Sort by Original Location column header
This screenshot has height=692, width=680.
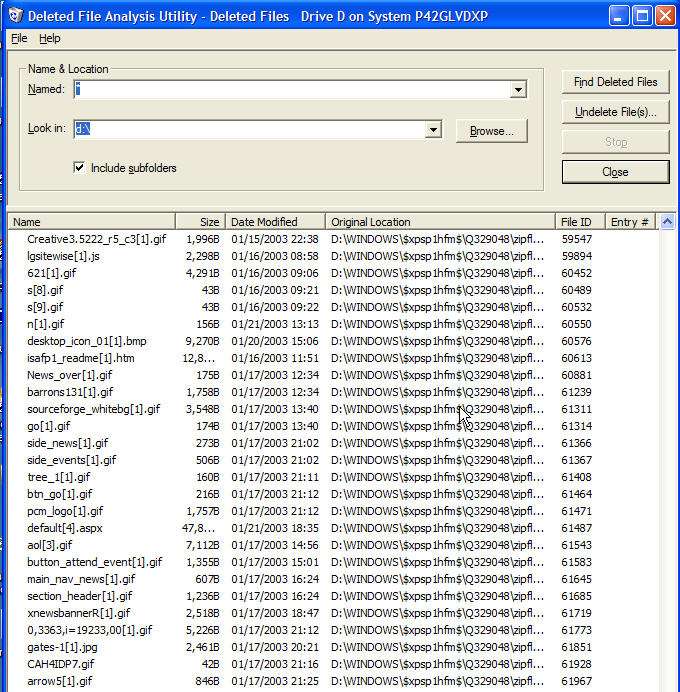[x=440, y=222]
